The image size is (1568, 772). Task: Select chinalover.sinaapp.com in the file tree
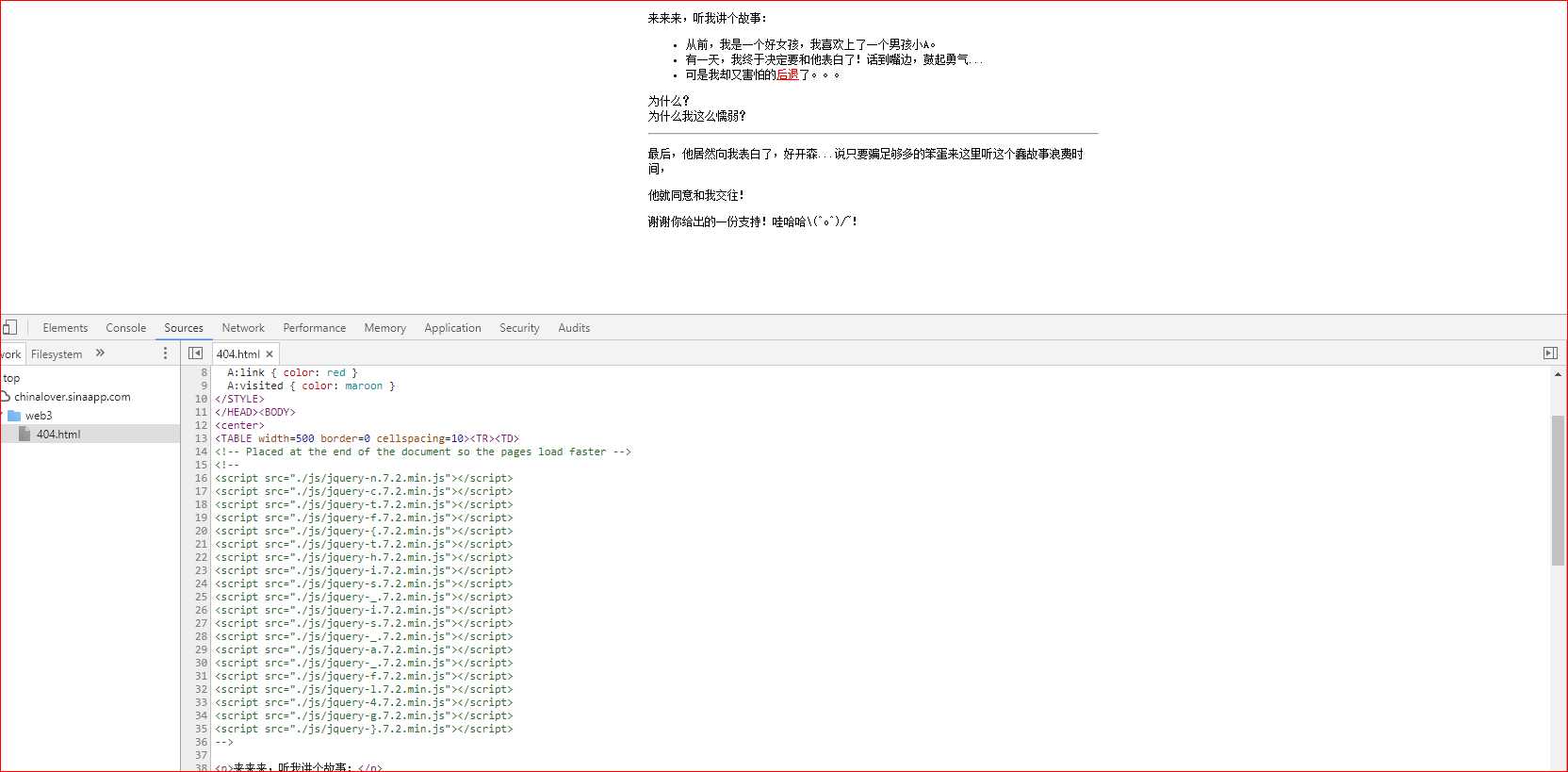click(x=73, y=397)
